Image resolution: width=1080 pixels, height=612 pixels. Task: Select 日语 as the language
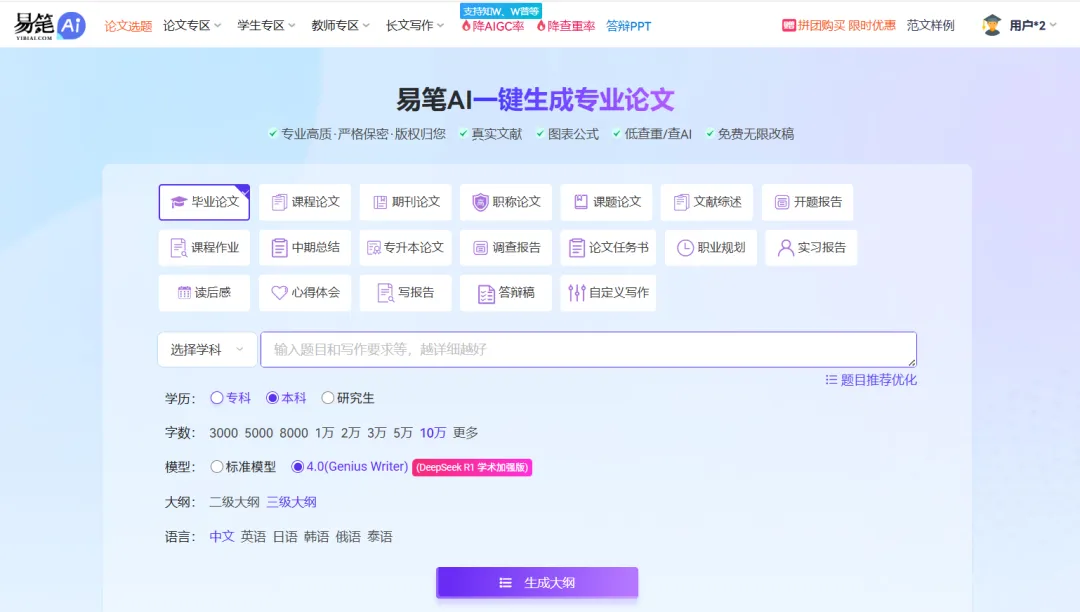pyautogui.click(x=285, y=536)
